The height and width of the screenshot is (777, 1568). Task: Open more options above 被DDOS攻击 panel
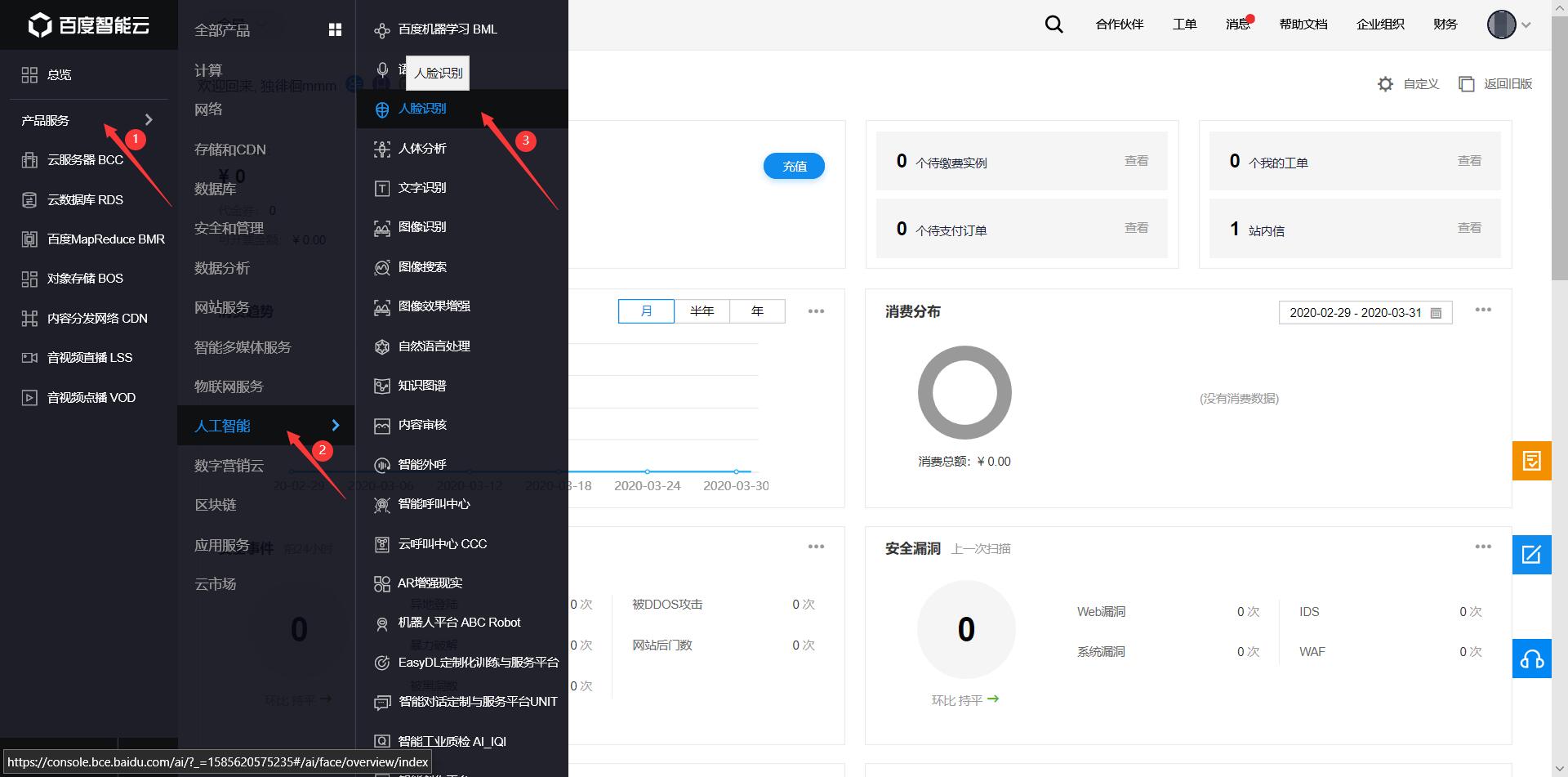click(x=816, y=547)
